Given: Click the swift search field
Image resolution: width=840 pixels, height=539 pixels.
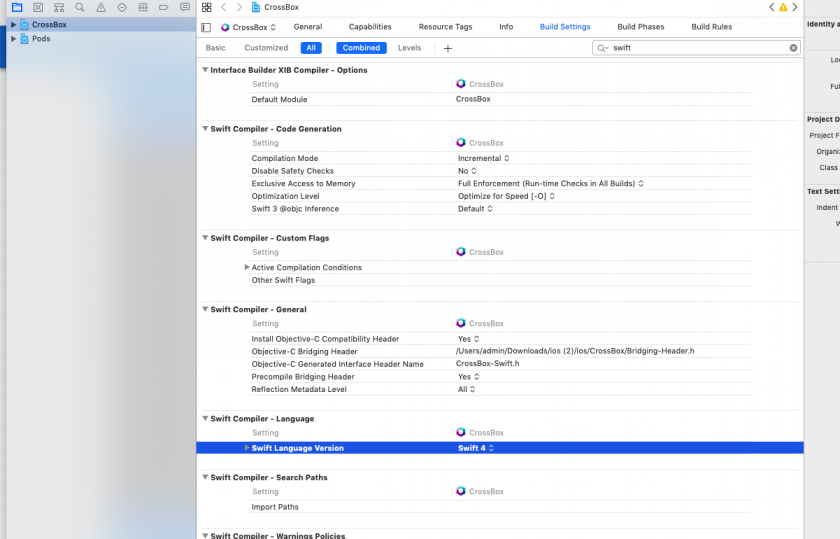Looking at the screenshot, I should (696, 48).
